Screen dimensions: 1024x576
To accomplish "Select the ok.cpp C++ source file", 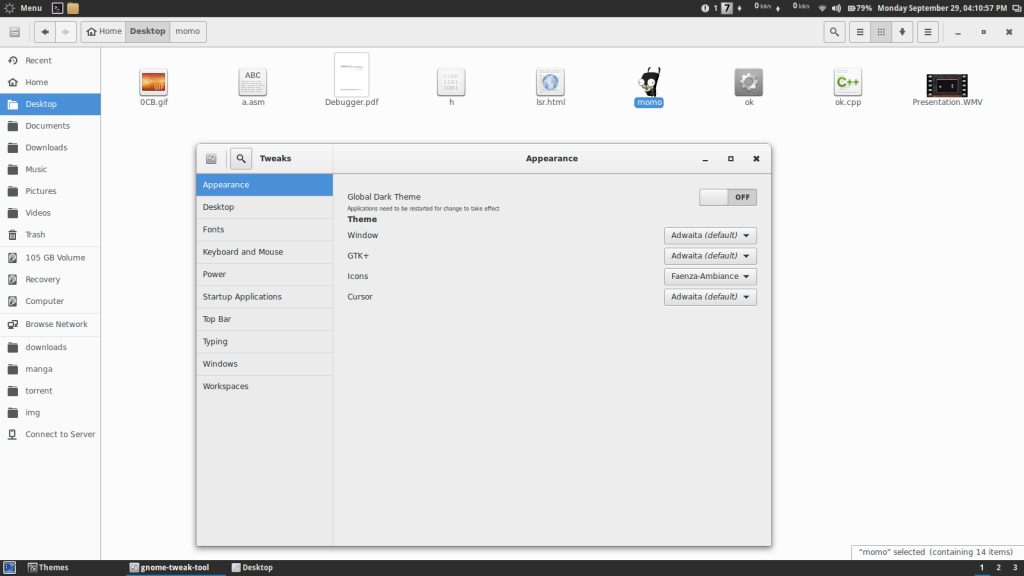I will [848, 82].
